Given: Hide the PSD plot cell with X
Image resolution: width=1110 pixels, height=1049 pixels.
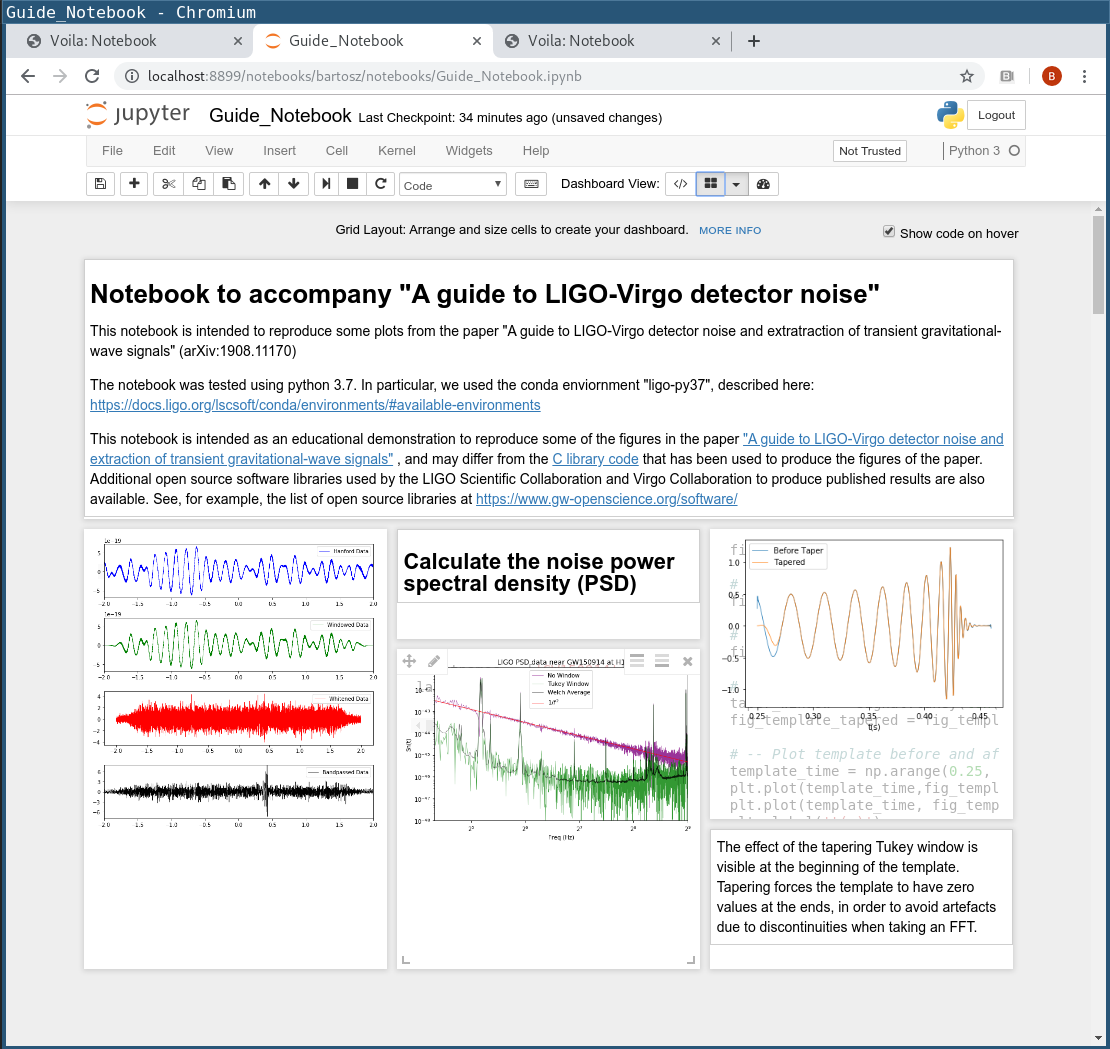Looking at the screenshot, I should tap(687, 661).
